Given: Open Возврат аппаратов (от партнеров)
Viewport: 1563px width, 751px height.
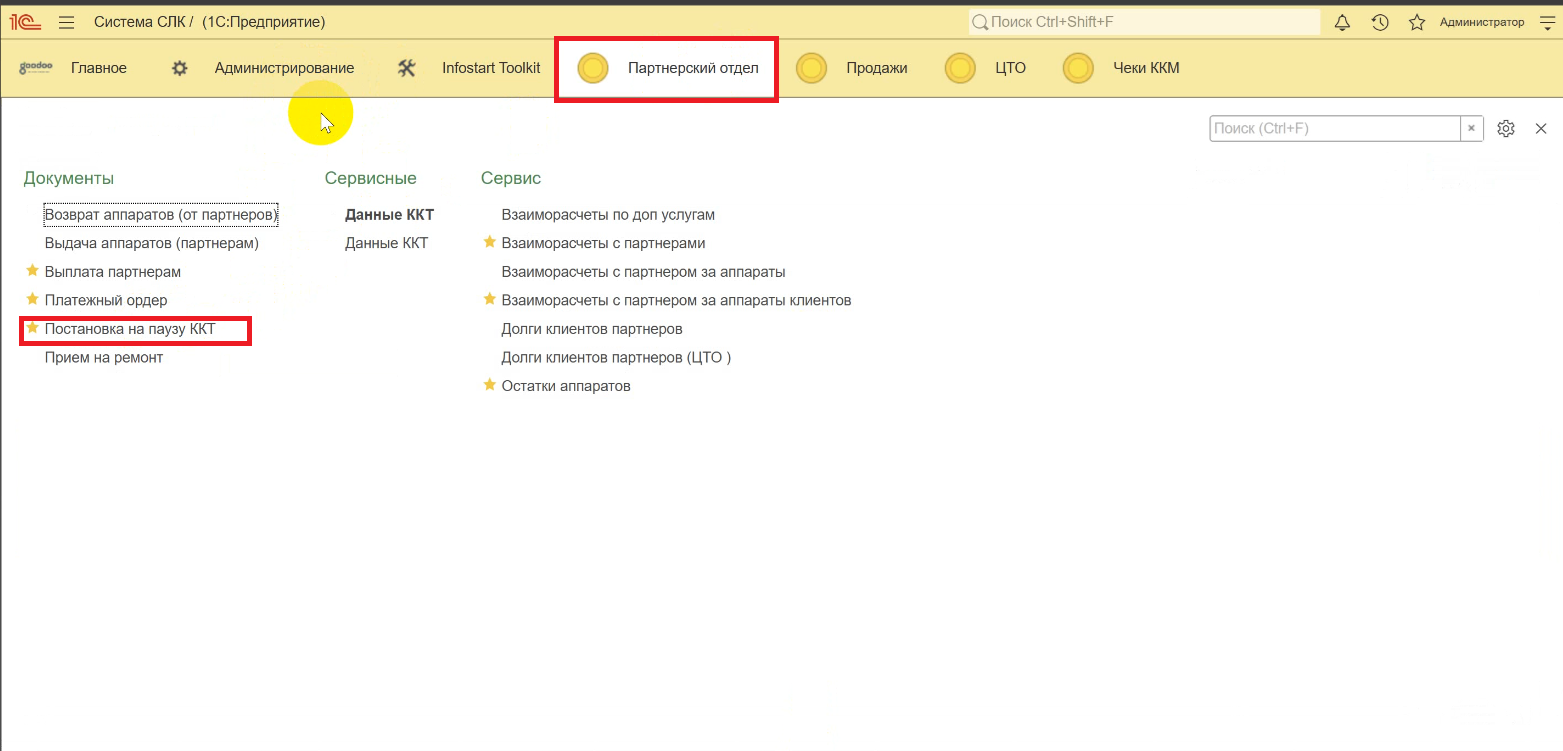Looking at the screenshot, I should [161, 215].
